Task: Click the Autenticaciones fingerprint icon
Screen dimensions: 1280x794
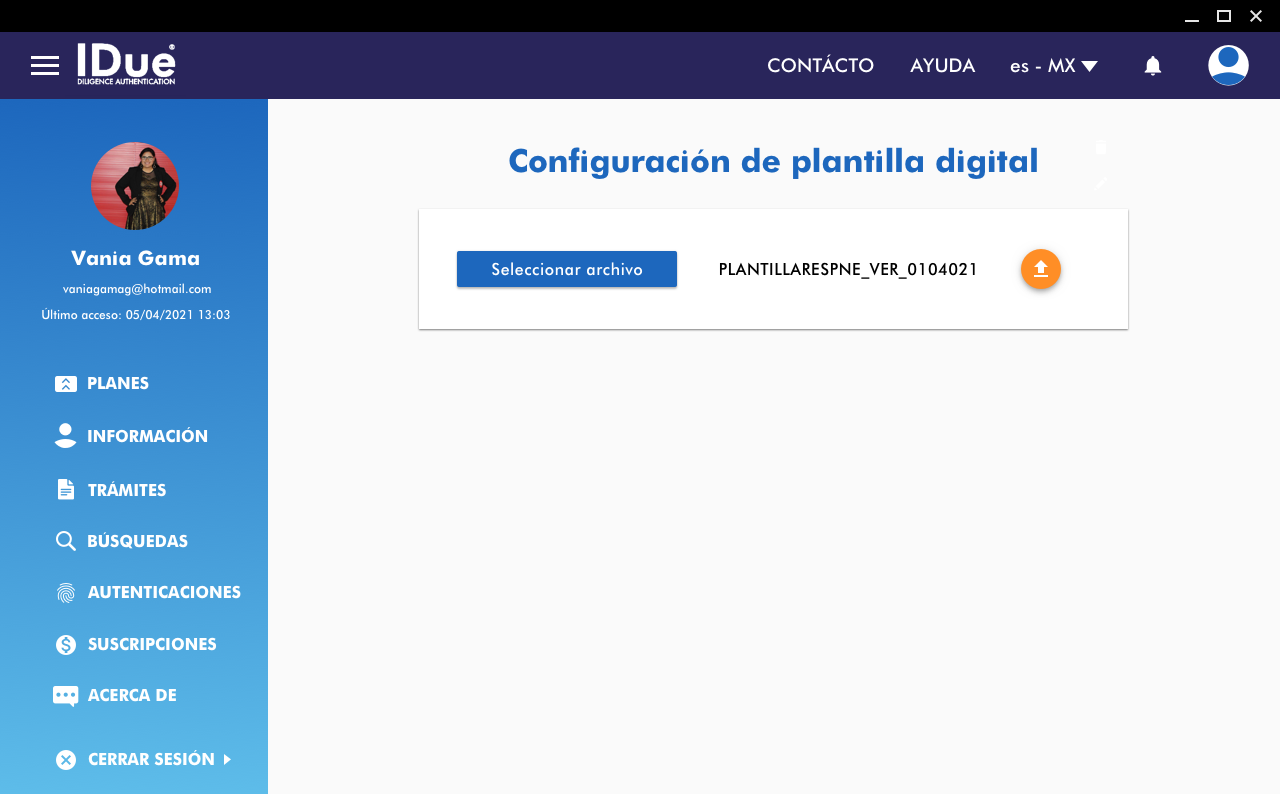Action: (66, 593)
